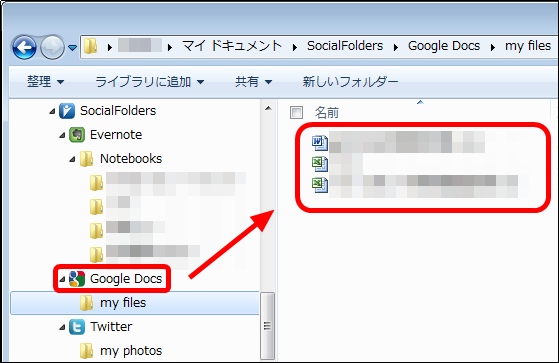Navigate to マイ ドキュメント in the address bar
The width and height of the screenshot is (559, 363).
tap(232, 46)
